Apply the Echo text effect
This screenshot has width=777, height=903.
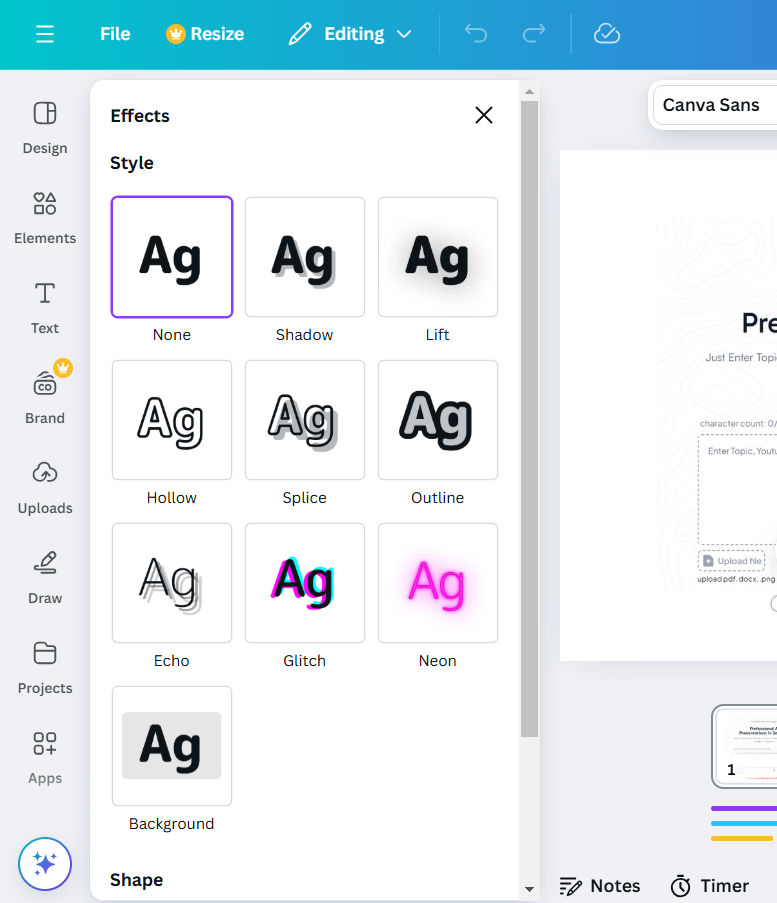coord(172,583)
